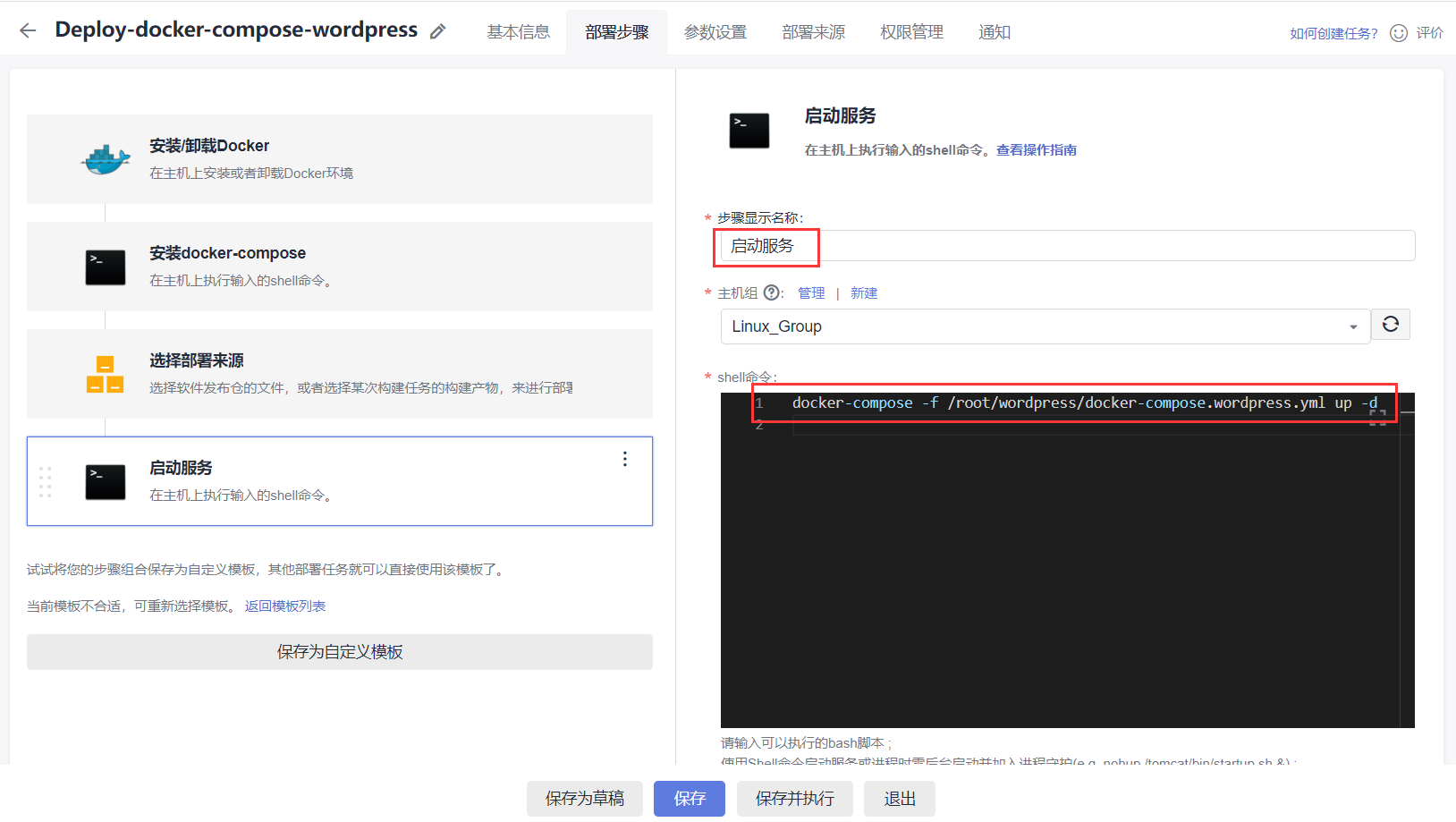1456x822 pixels.
Task: Click the back arrow beside the task title
Action: pos(27,30)
